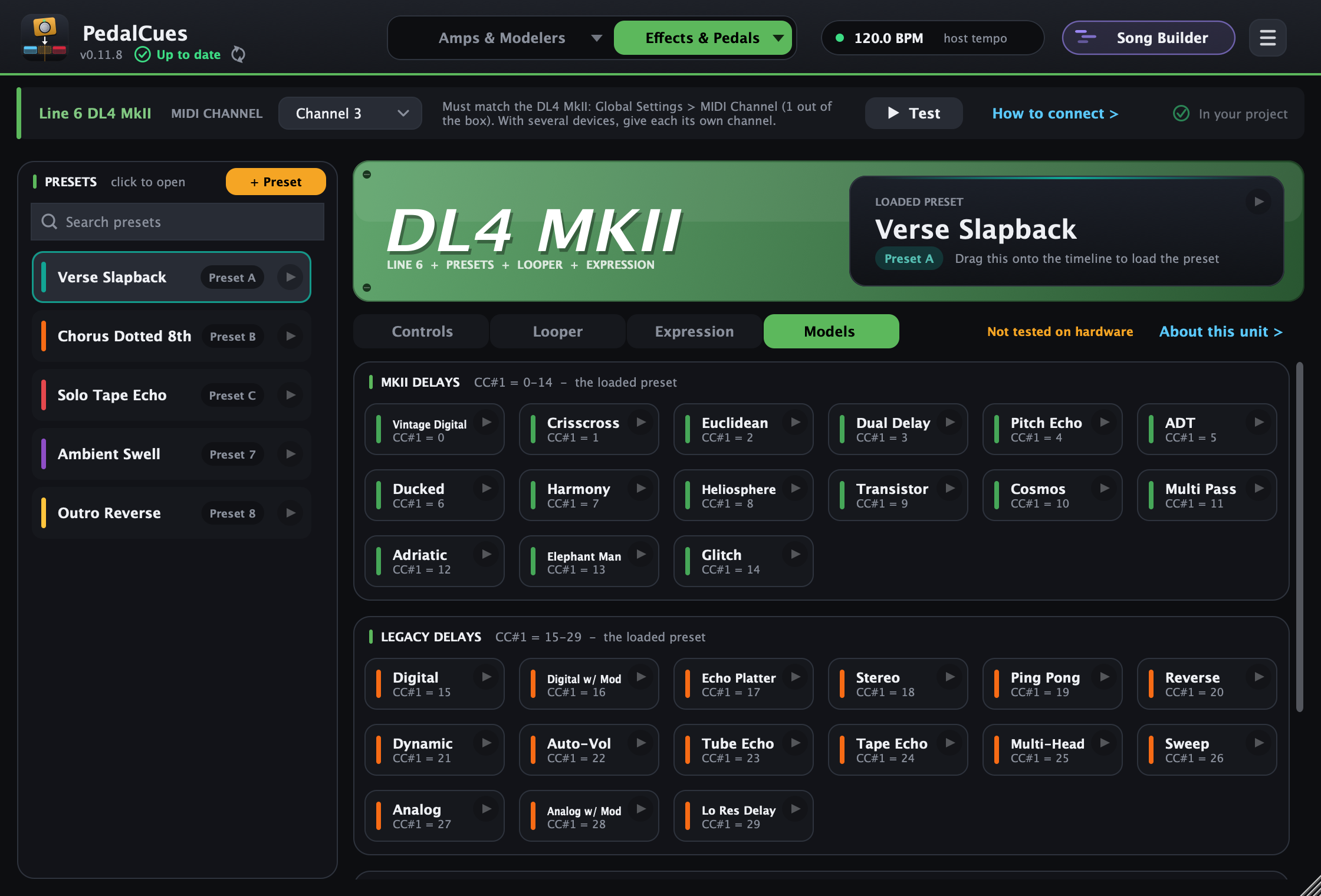Viewport: 1321px width, 896px height.
Task: Select the Analog w/ Mod delay card
Action: click(589, 816)
